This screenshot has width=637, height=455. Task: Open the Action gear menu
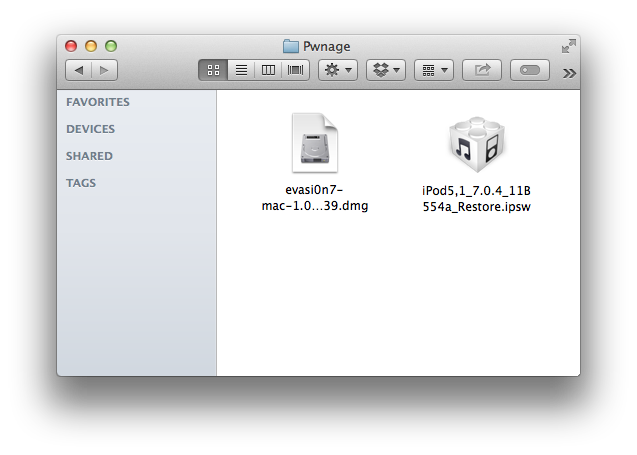click(337, 70)
